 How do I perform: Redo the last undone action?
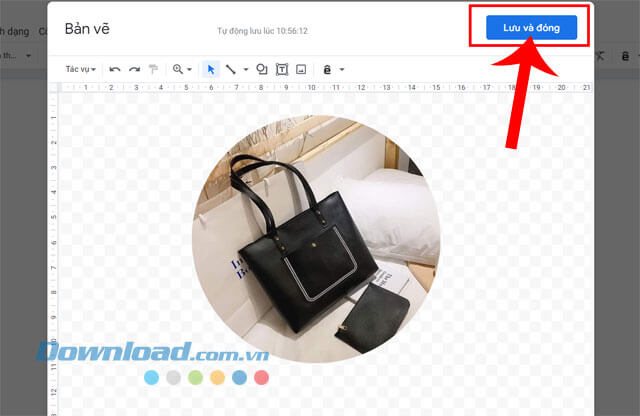click(134, 69)
